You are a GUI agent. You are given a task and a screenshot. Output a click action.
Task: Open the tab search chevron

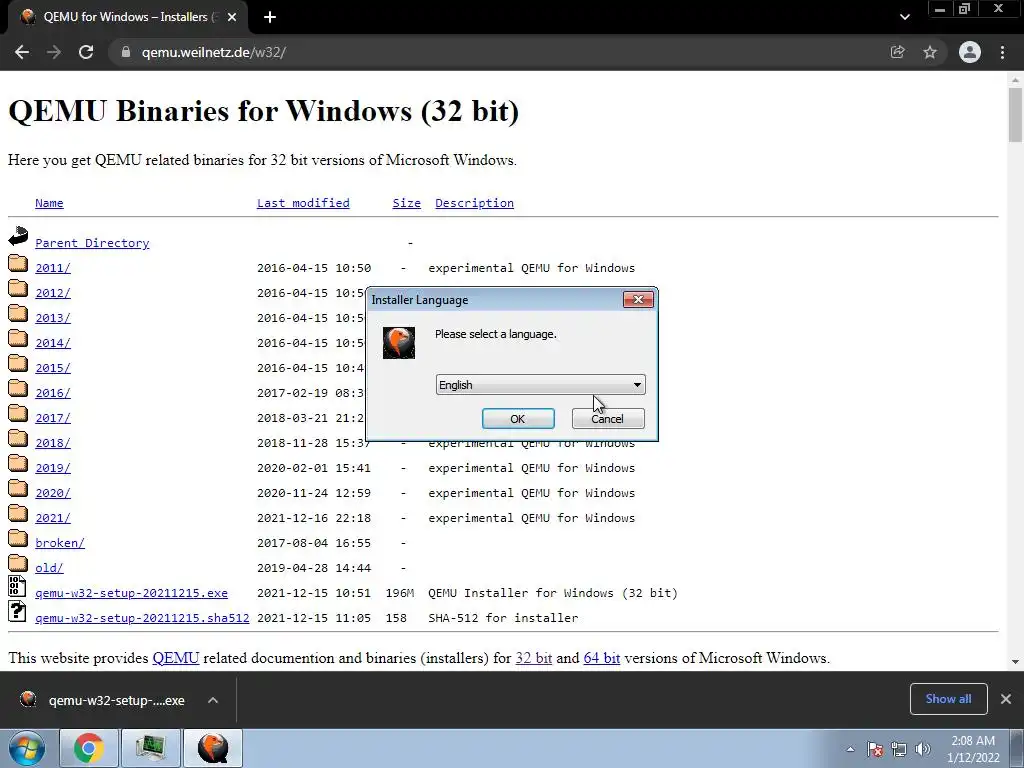(904, 17)
